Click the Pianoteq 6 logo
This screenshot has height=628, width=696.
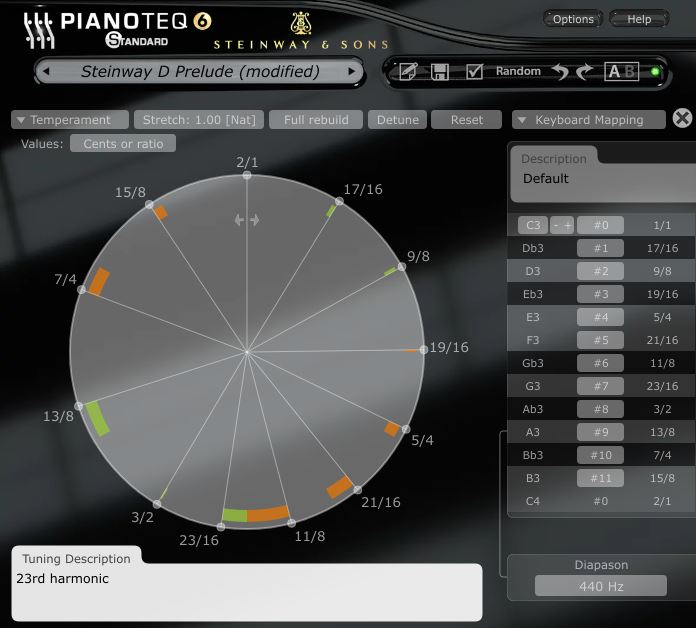point(118,29)
